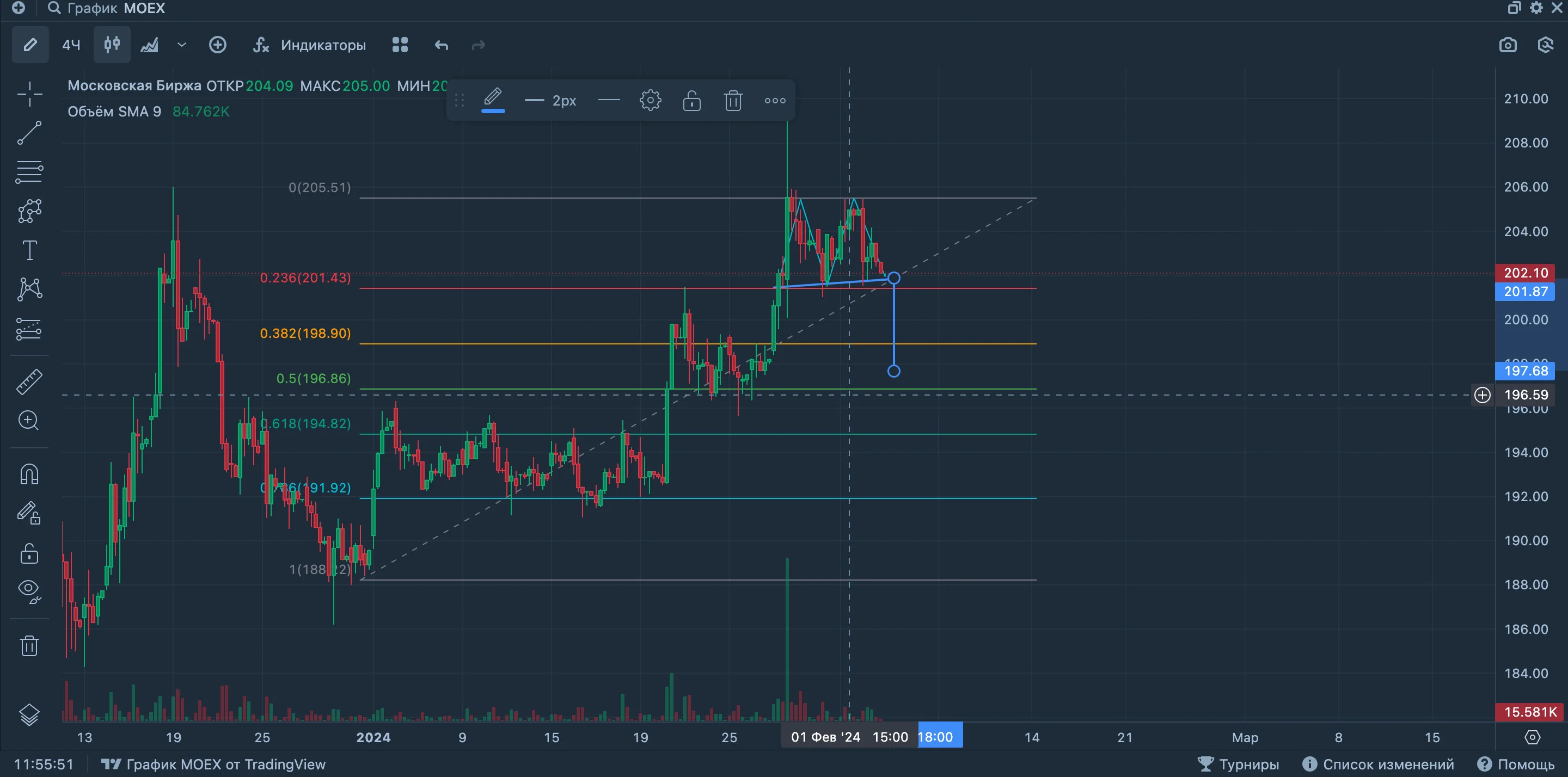Open the Список изменений changelog
Image resolution: width=1568 pixels, height=777 pixels.
pos(1378,764)
